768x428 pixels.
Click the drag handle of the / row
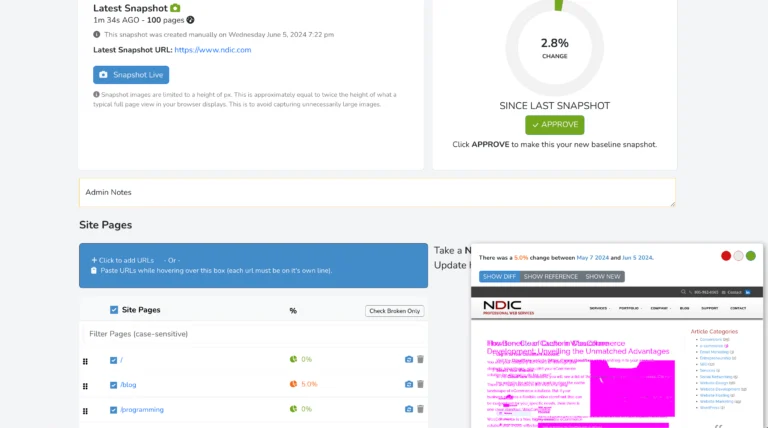tap(85, 361)
